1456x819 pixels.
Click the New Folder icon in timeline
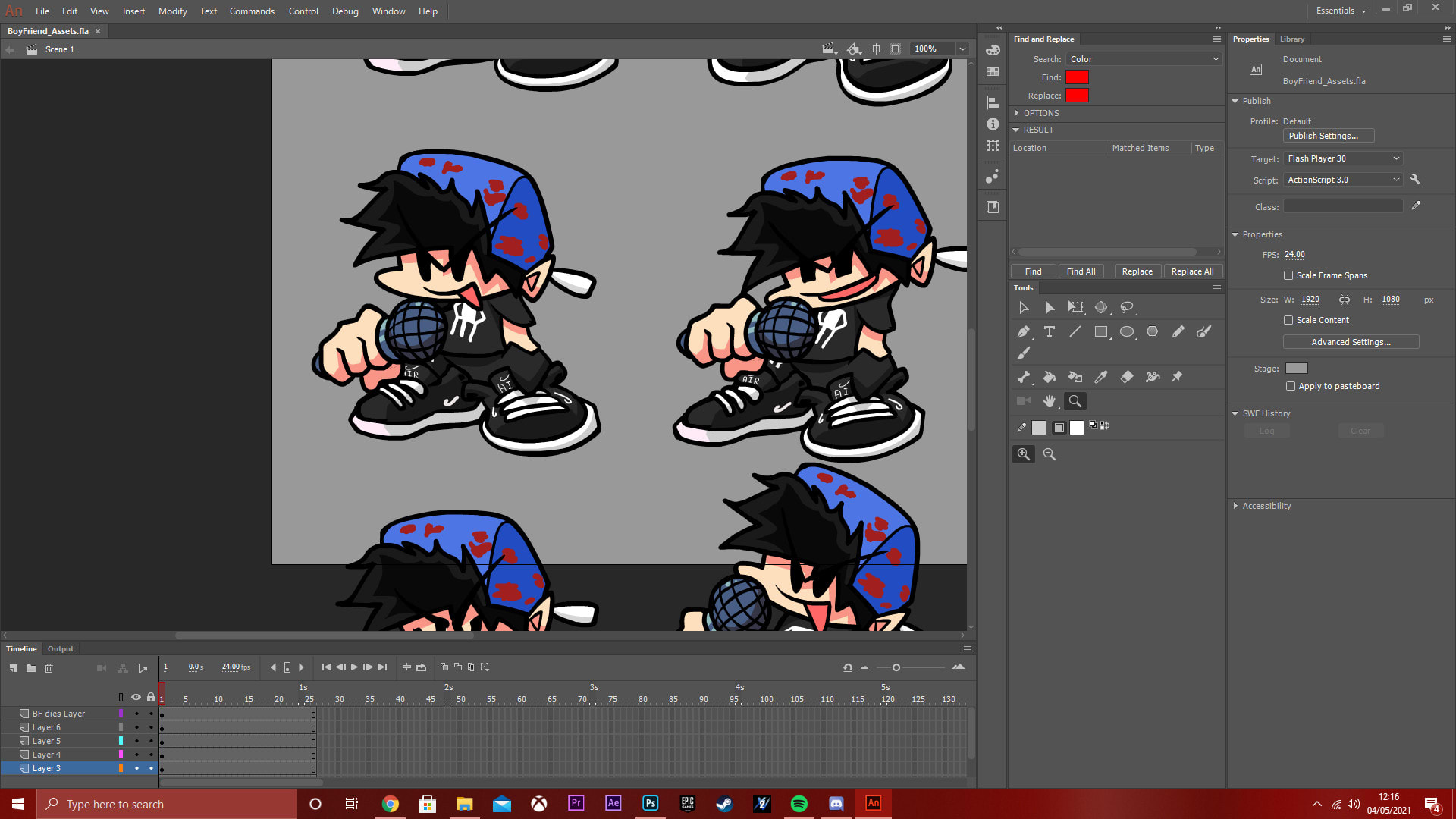[x=31, y=668]
